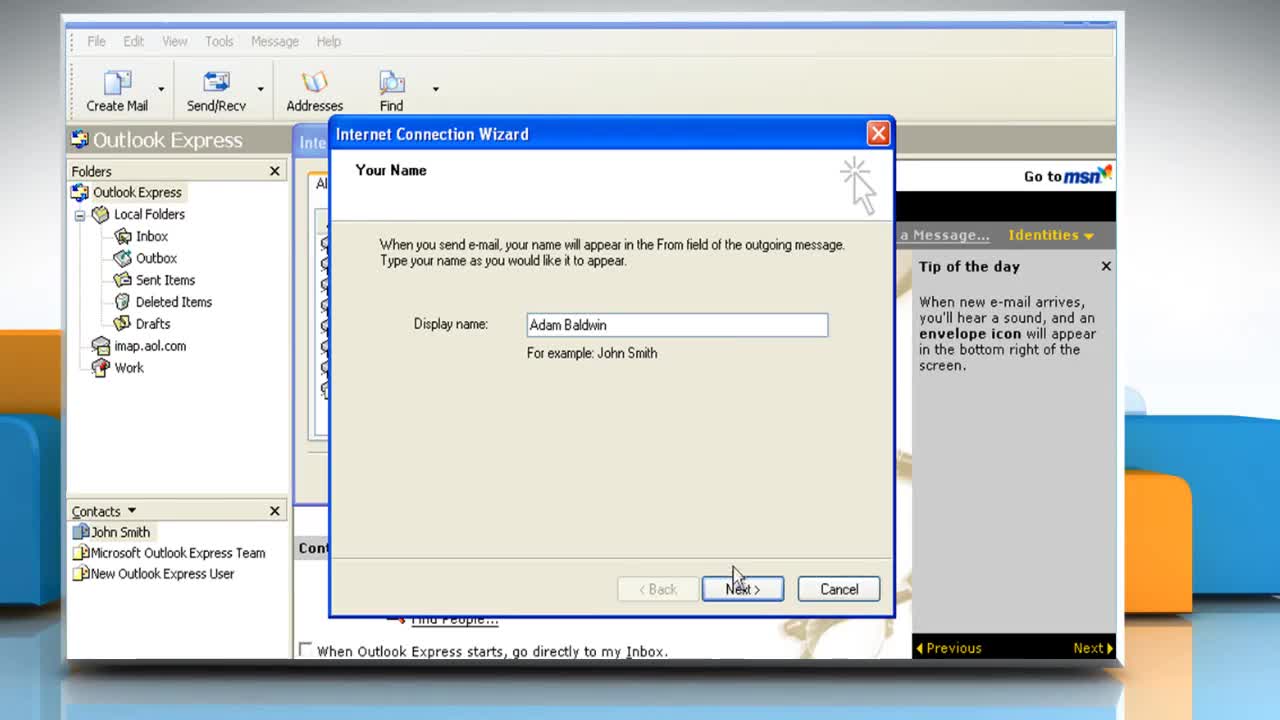The image size is (1280, 720).
Task: Open the Tools menu
Action: click(219, 41)
